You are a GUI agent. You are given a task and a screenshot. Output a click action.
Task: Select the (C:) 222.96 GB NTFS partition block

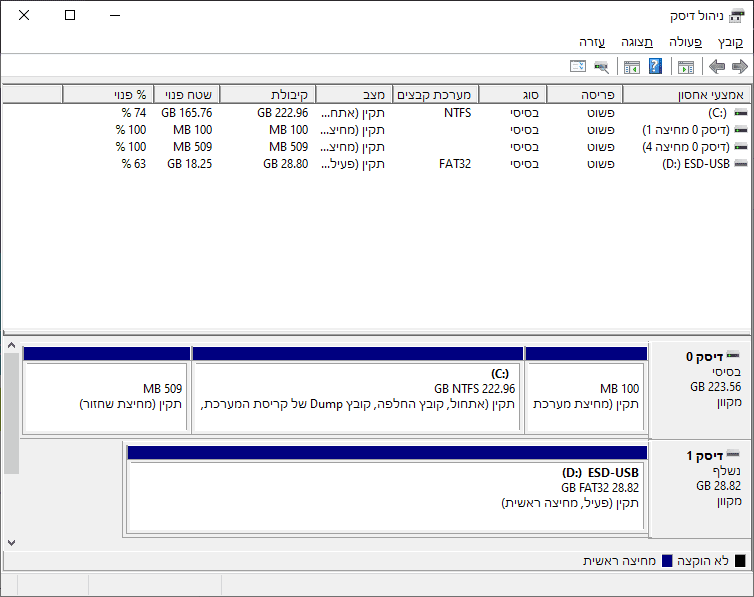[x=358, y=390]
